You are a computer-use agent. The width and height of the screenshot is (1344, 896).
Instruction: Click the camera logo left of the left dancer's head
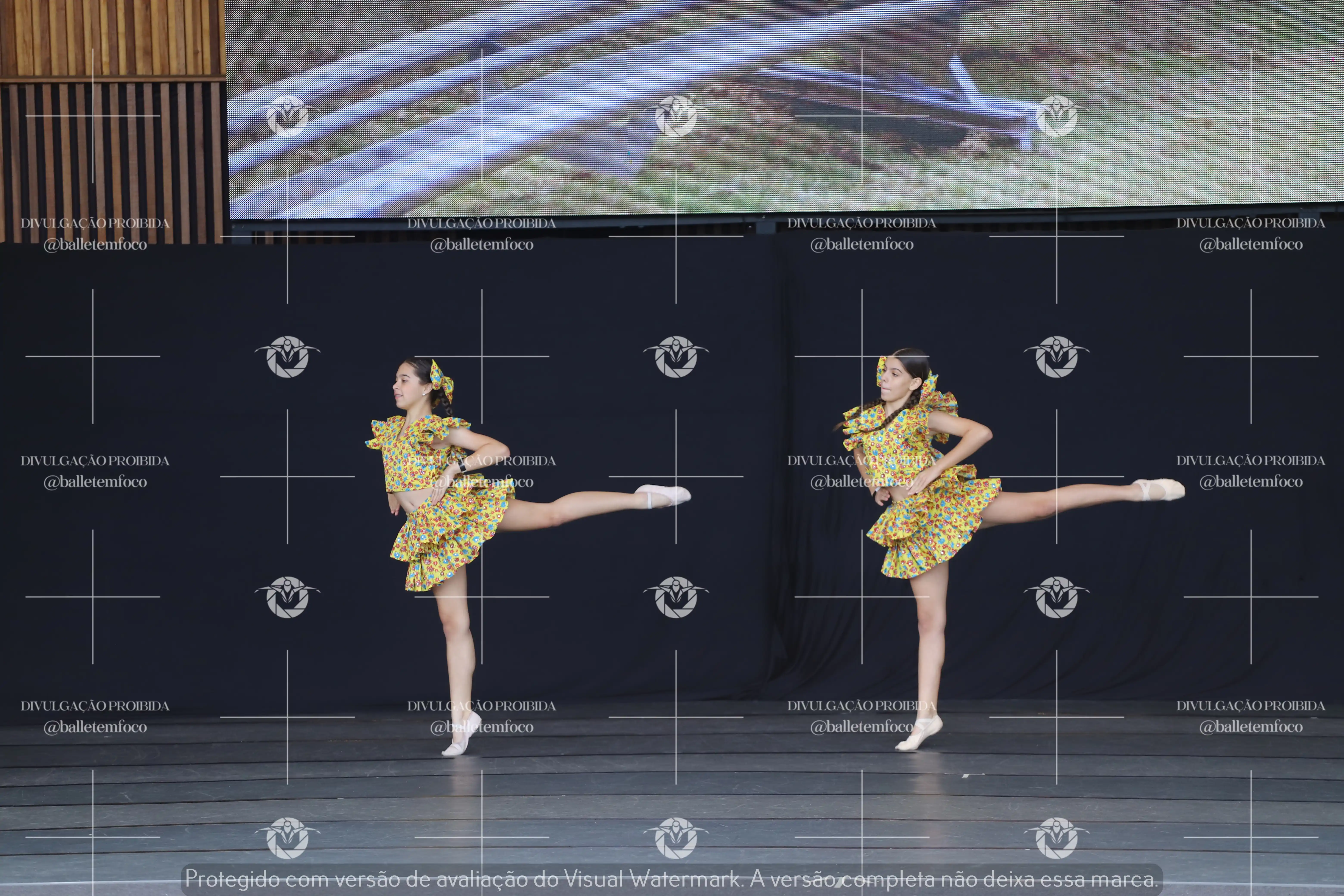pos(287,357)
